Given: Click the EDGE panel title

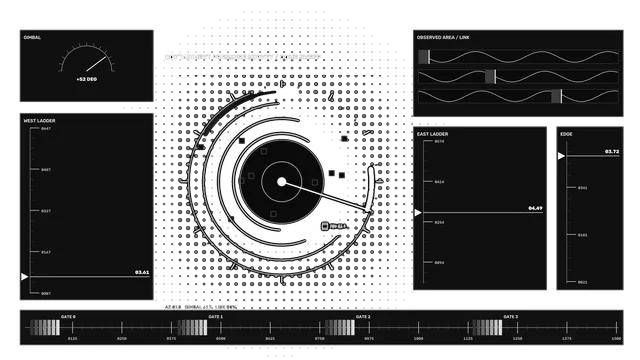Looking at the screenshot, I should 566,134.
